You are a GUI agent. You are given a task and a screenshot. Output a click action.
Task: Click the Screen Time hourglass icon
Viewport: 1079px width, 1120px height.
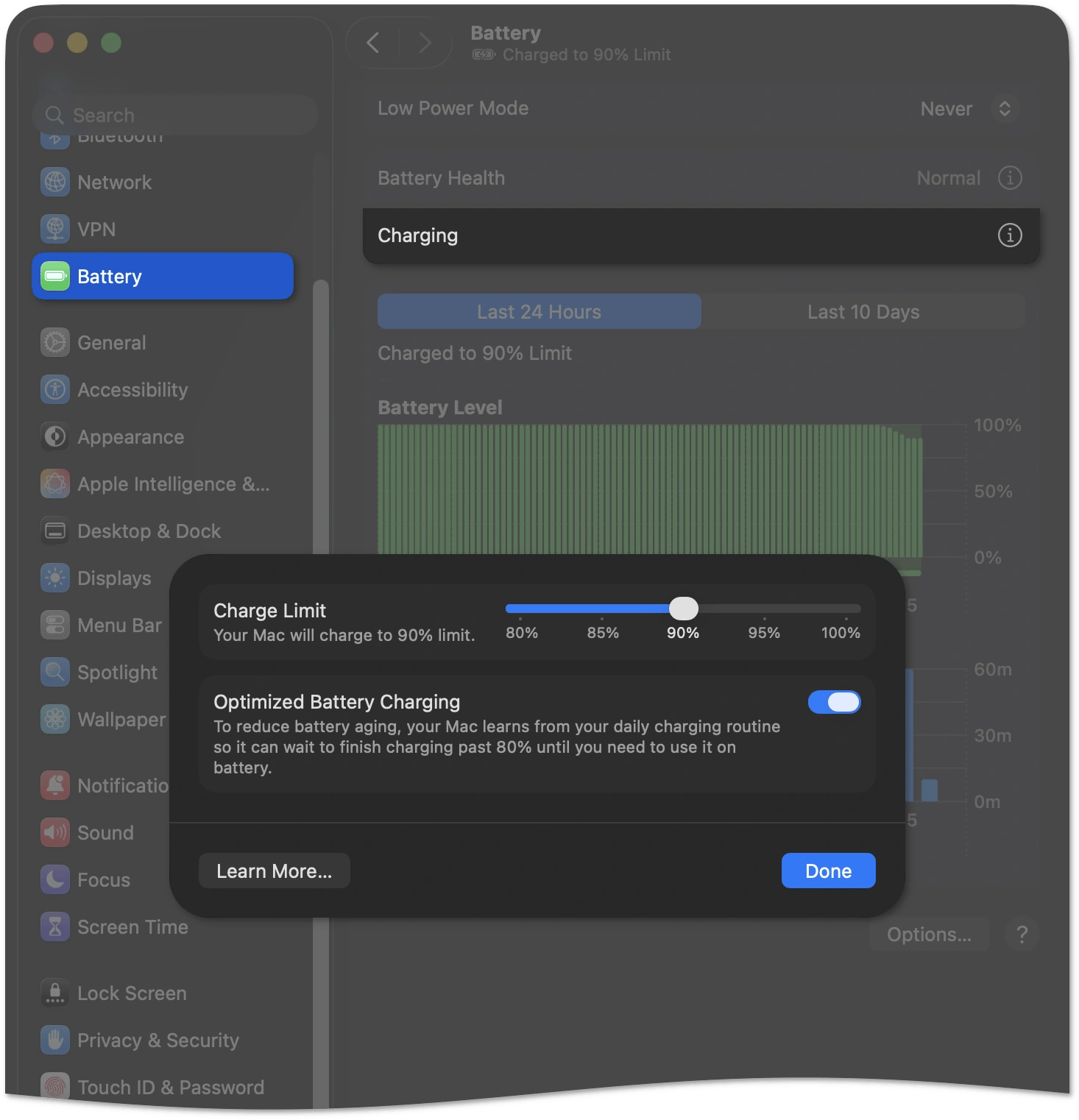pos(55,926)
